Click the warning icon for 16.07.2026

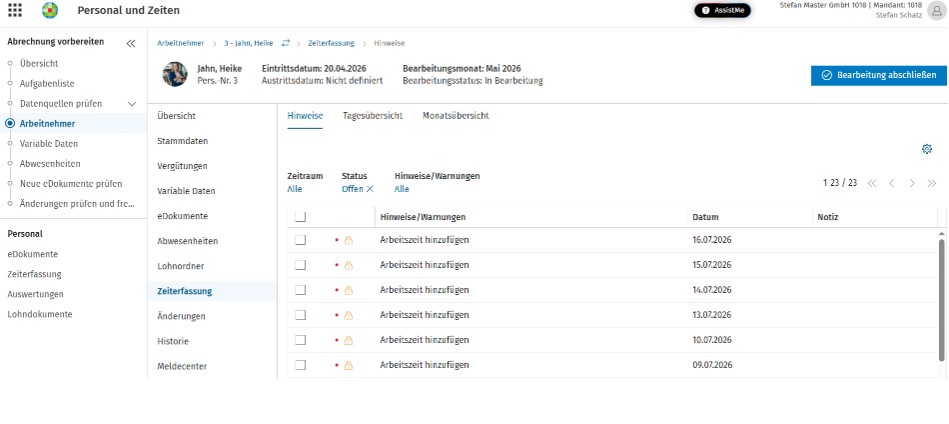348,240
